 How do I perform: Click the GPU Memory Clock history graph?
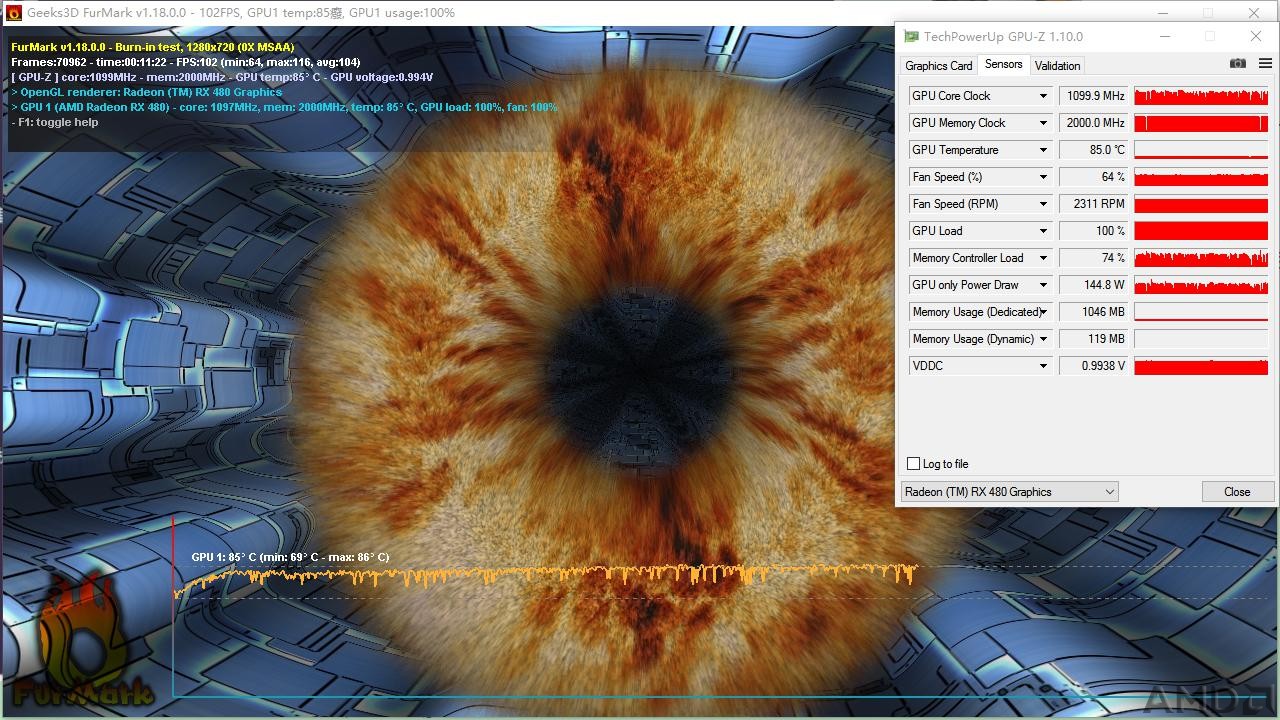[1201, 123]
